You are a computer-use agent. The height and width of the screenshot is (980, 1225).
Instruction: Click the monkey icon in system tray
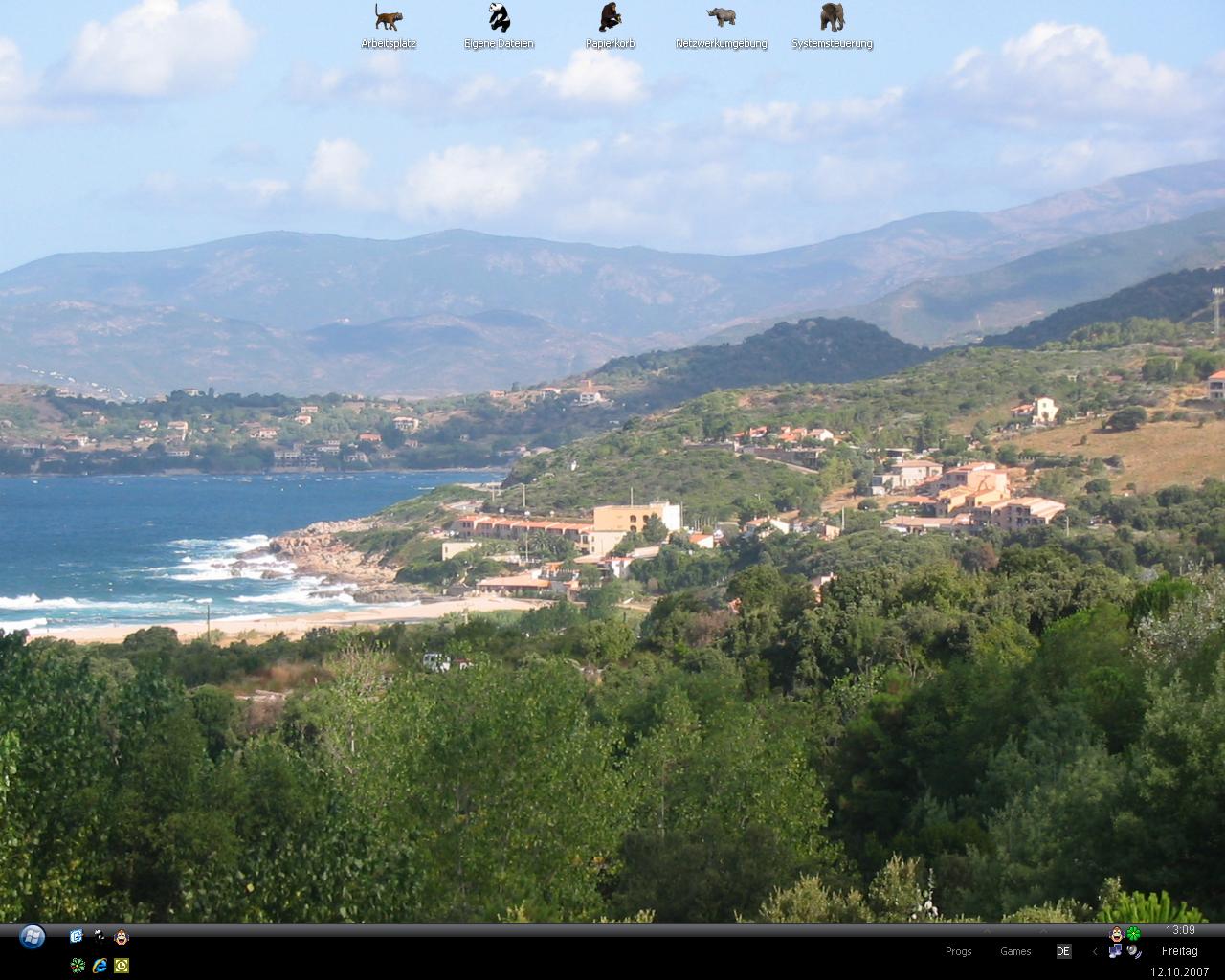1117,934
